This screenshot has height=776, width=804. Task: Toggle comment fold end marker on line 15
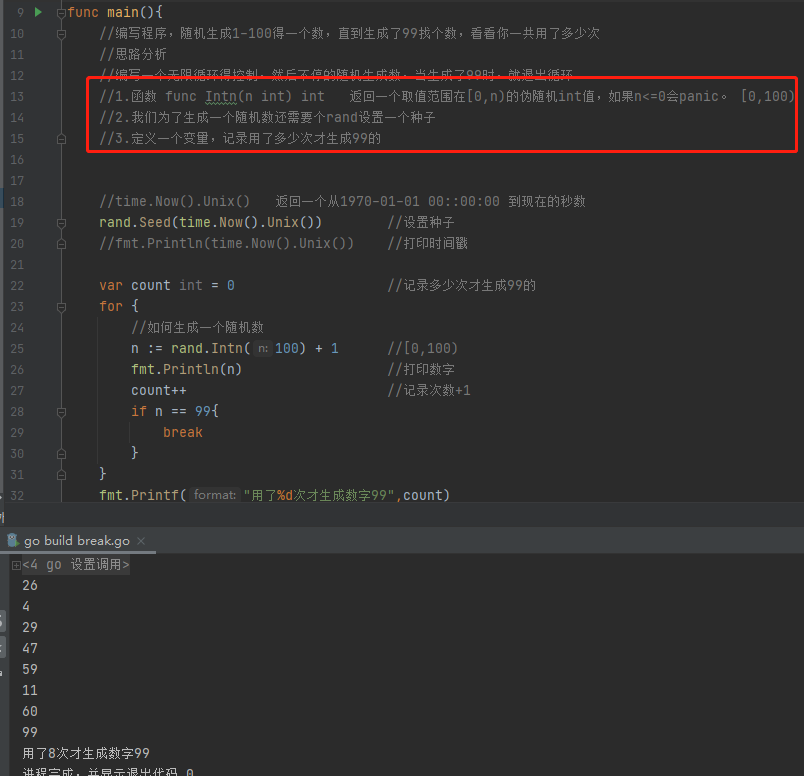(61, 139)
